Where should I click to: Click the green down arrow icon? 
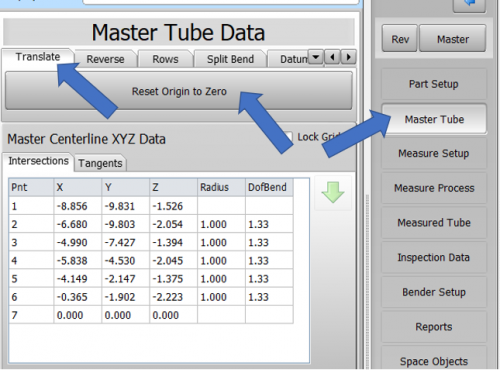[333, 192]
